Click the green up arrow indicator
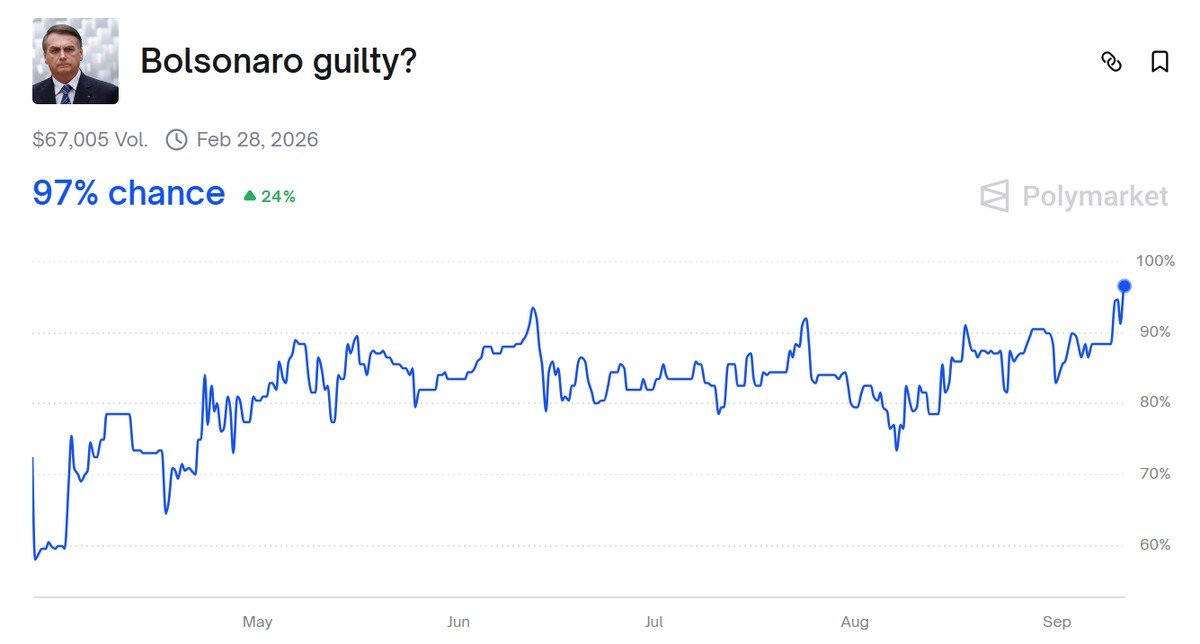This screenshot has height=644, width=1200. pos(250,197)
